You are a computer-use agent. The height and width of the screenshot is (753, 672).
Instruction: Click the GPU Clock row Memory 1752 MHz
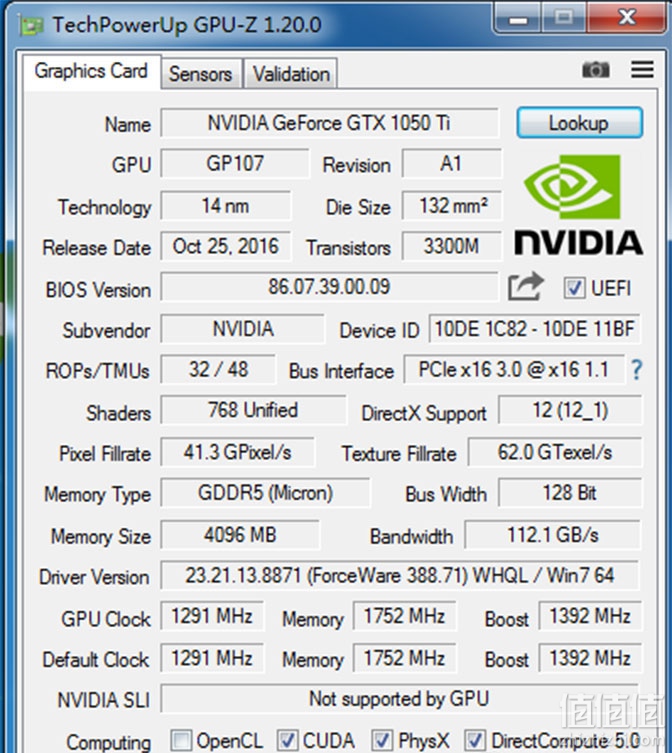click(x=404, y=616)
